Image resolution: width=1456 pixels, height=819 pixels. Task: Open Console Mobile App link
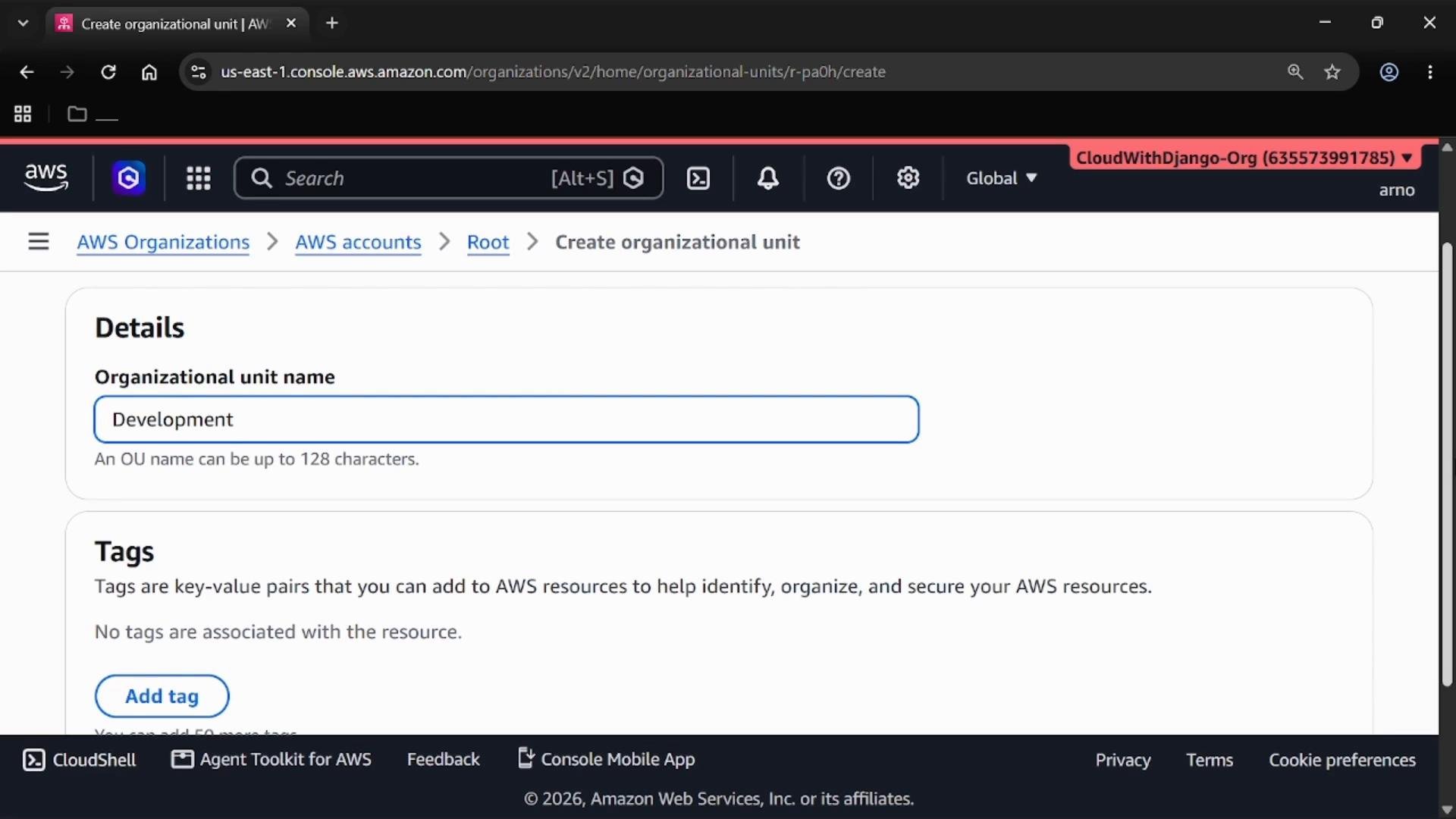[x=606, y=759]
